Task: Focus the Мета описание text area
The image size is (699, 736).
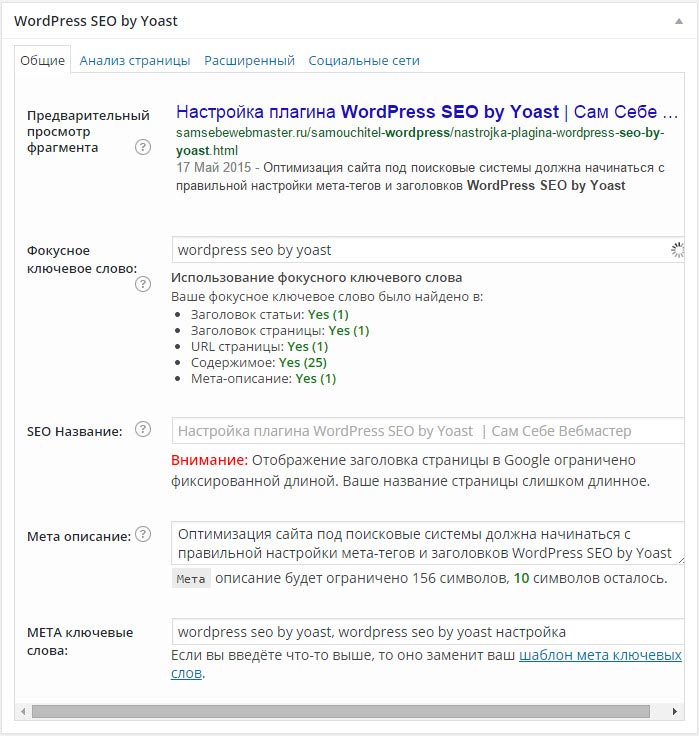Action: tap(428, 543)
